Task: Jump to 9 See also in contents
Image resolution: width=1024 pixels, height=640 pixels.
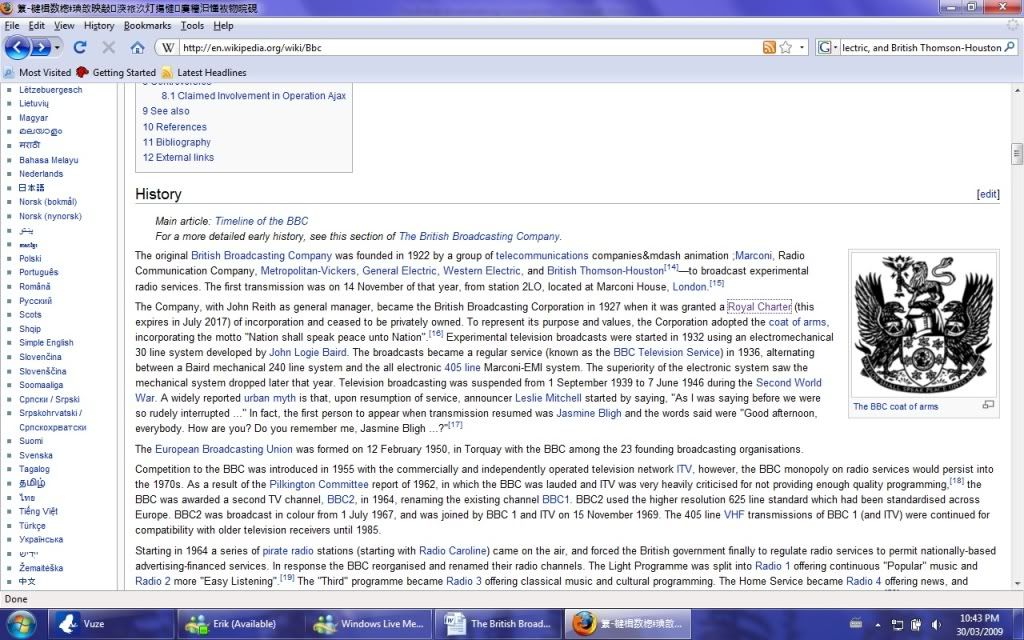Action: tap(166, 111)
